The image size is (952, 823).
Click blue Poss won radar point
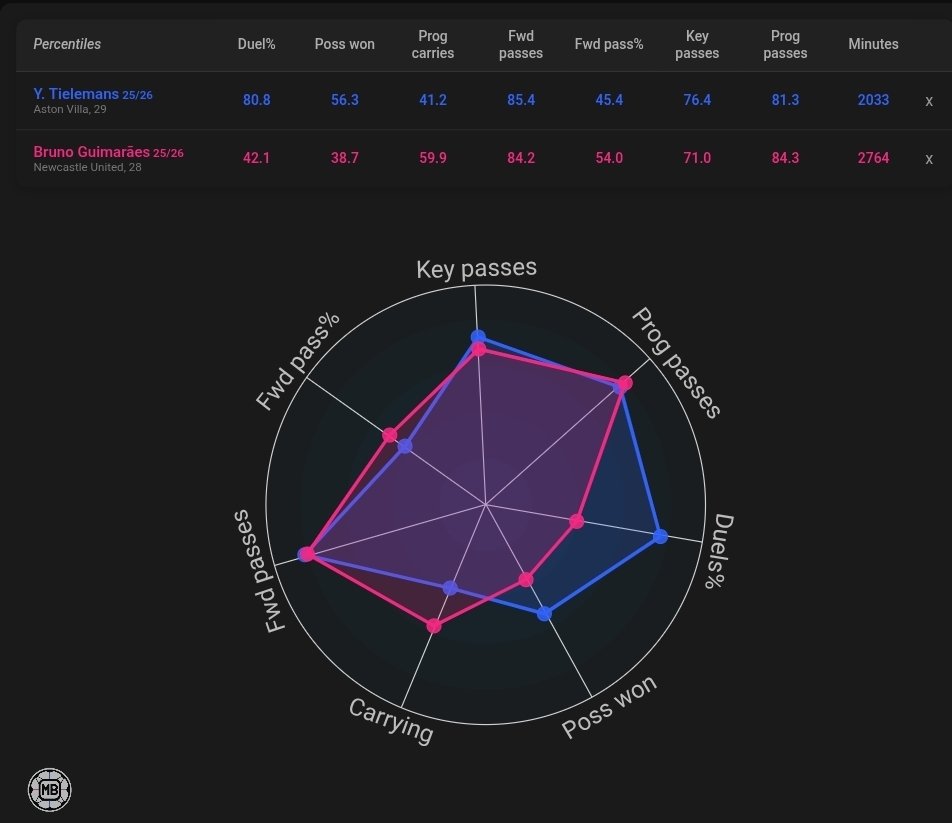pyautogui.click(x=545, y=614)
